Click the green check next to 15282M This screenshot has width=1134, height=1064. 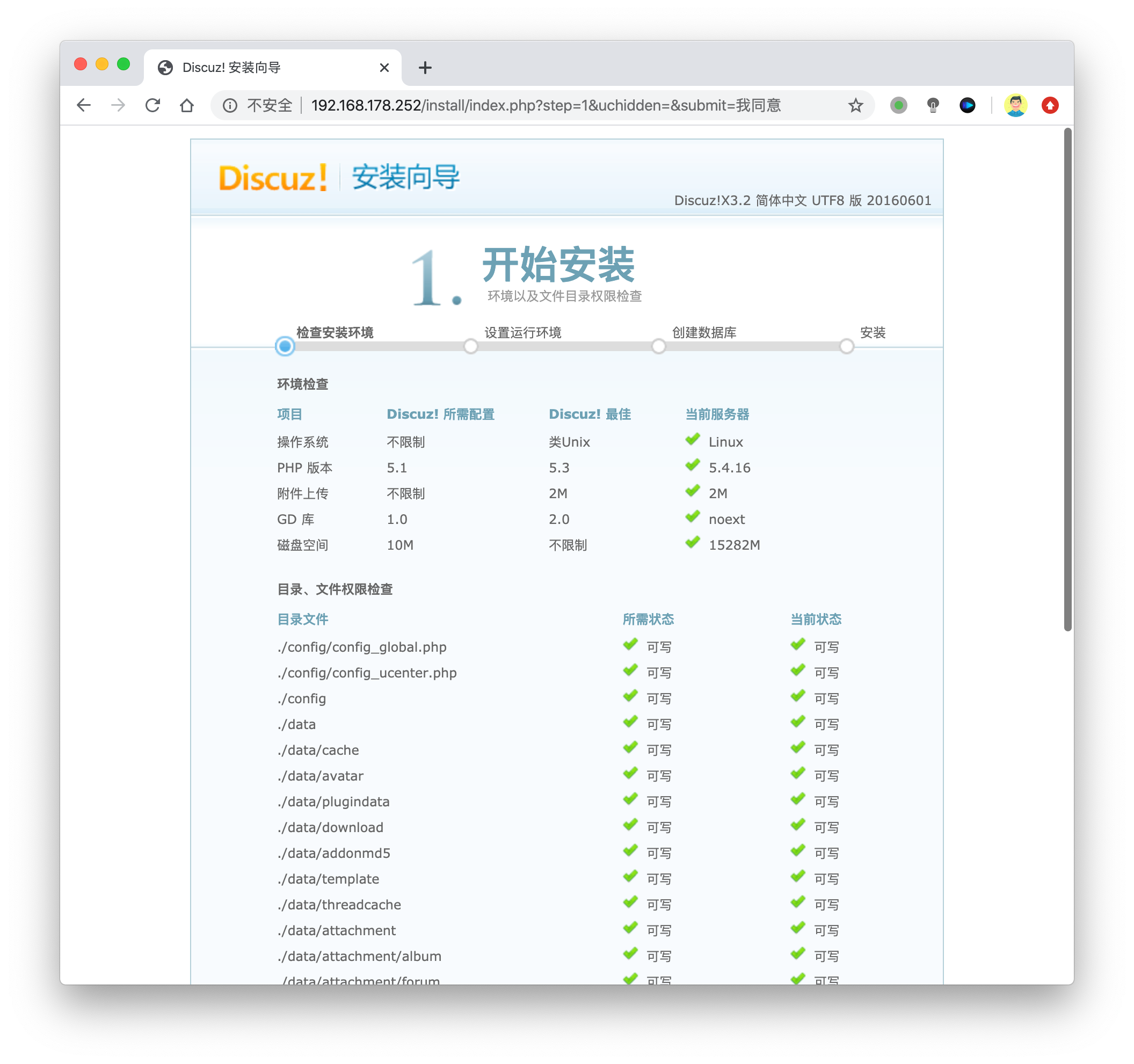coord(693,543)
